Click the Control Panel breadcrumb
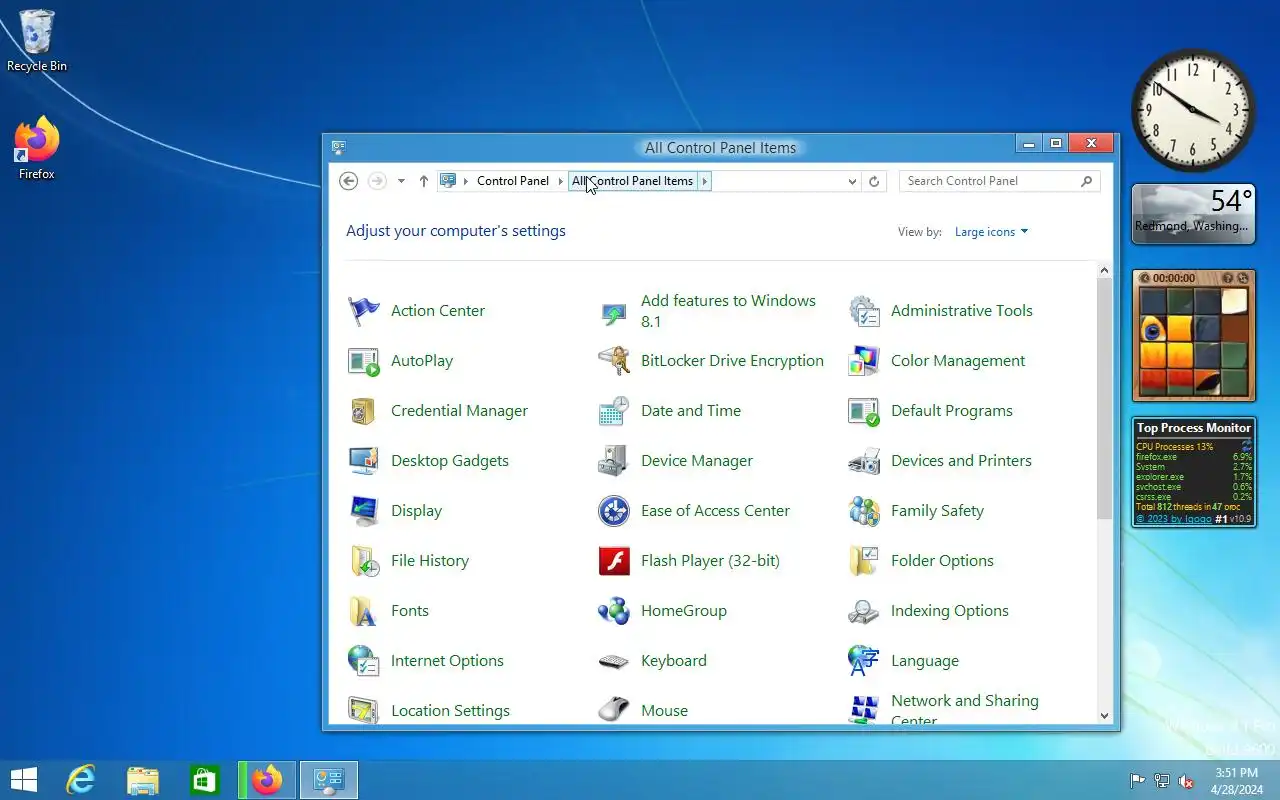1280x800 pixels. pos(513,181)
